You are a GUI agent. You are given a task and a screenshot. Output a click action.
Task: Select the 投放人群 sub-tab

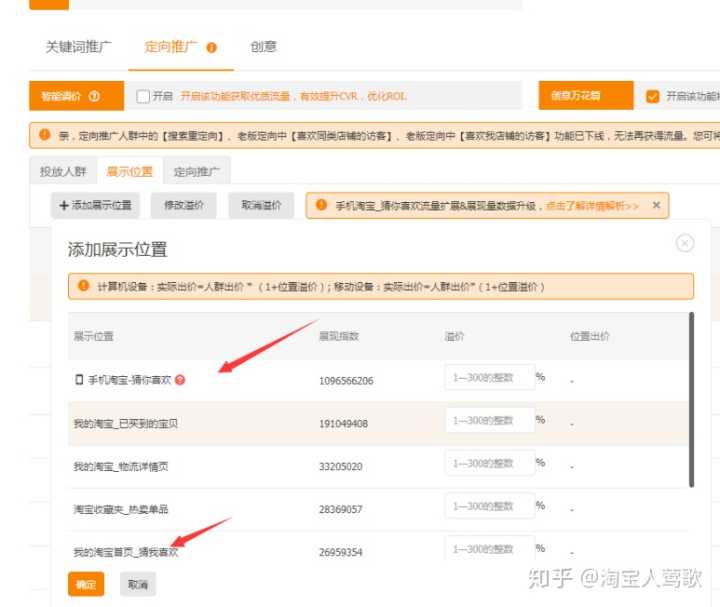coord(63,171)
